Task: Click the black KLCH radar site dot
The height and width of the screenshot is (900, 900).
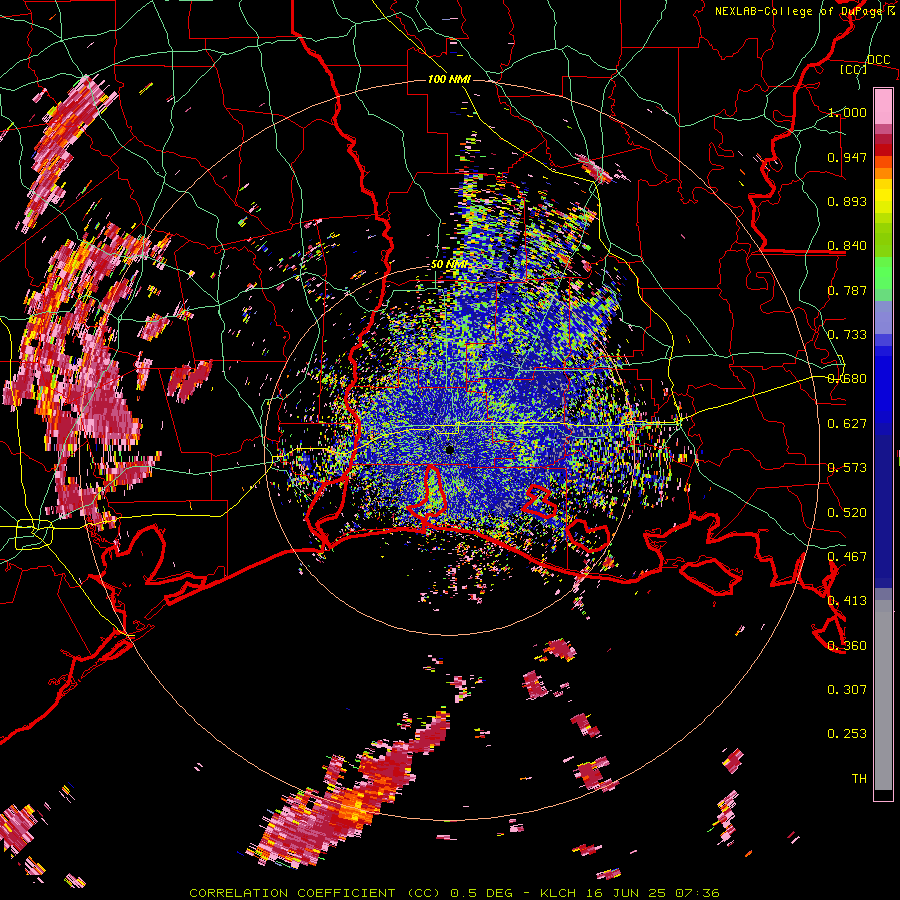Action: (x=449, y=450)
